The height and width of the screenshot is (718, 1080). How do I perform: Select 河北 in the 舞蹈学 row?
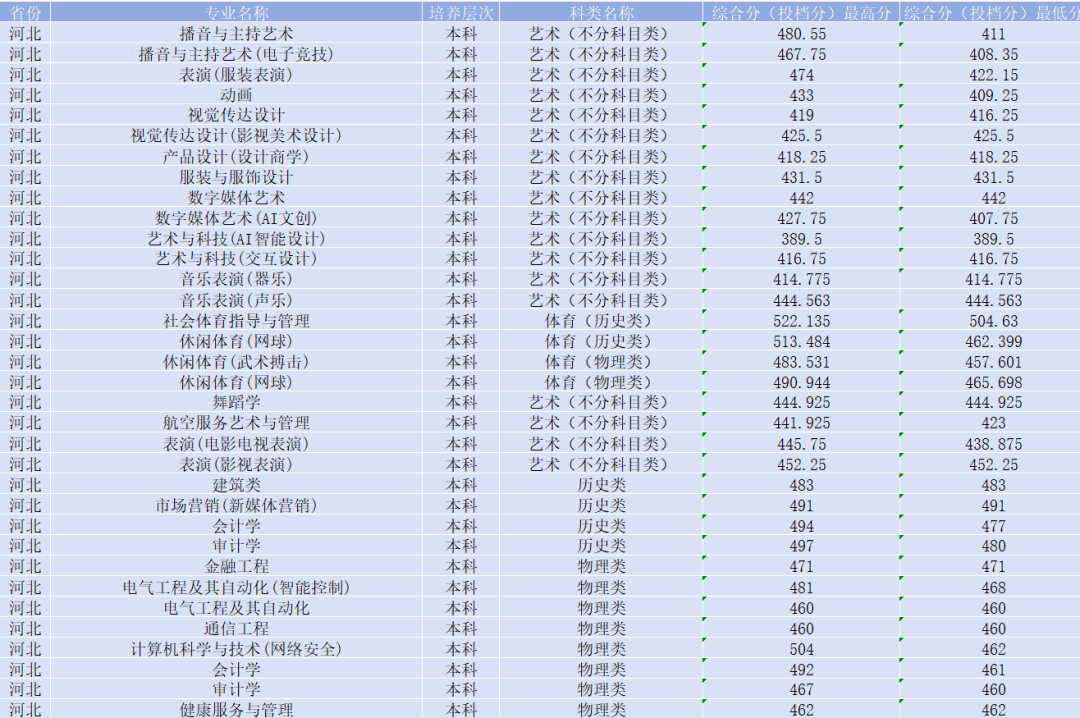25,402
